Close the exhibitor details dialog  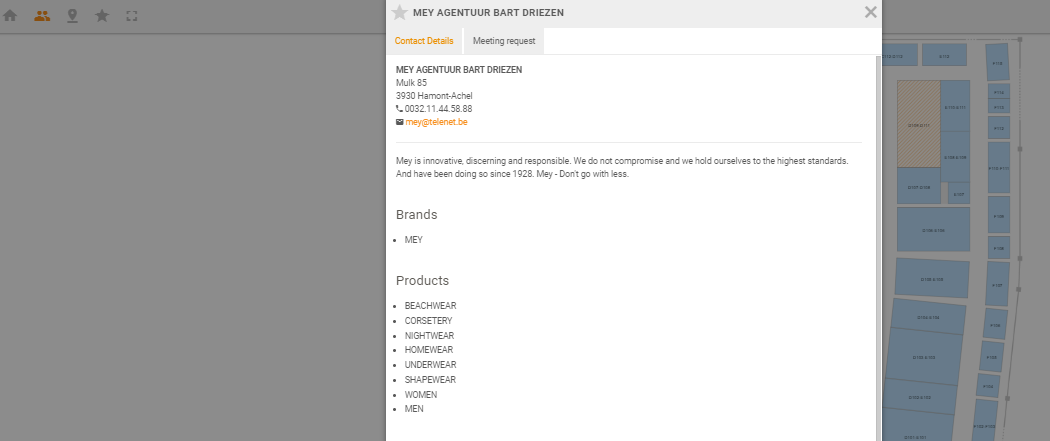(x=871, y=11)
